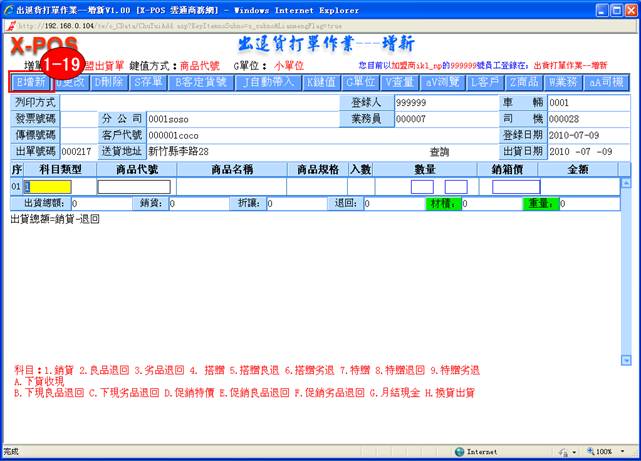Viewport: 641px width, 461px height.
Task: Click the S存單 save order button
Action: [146, 81]
